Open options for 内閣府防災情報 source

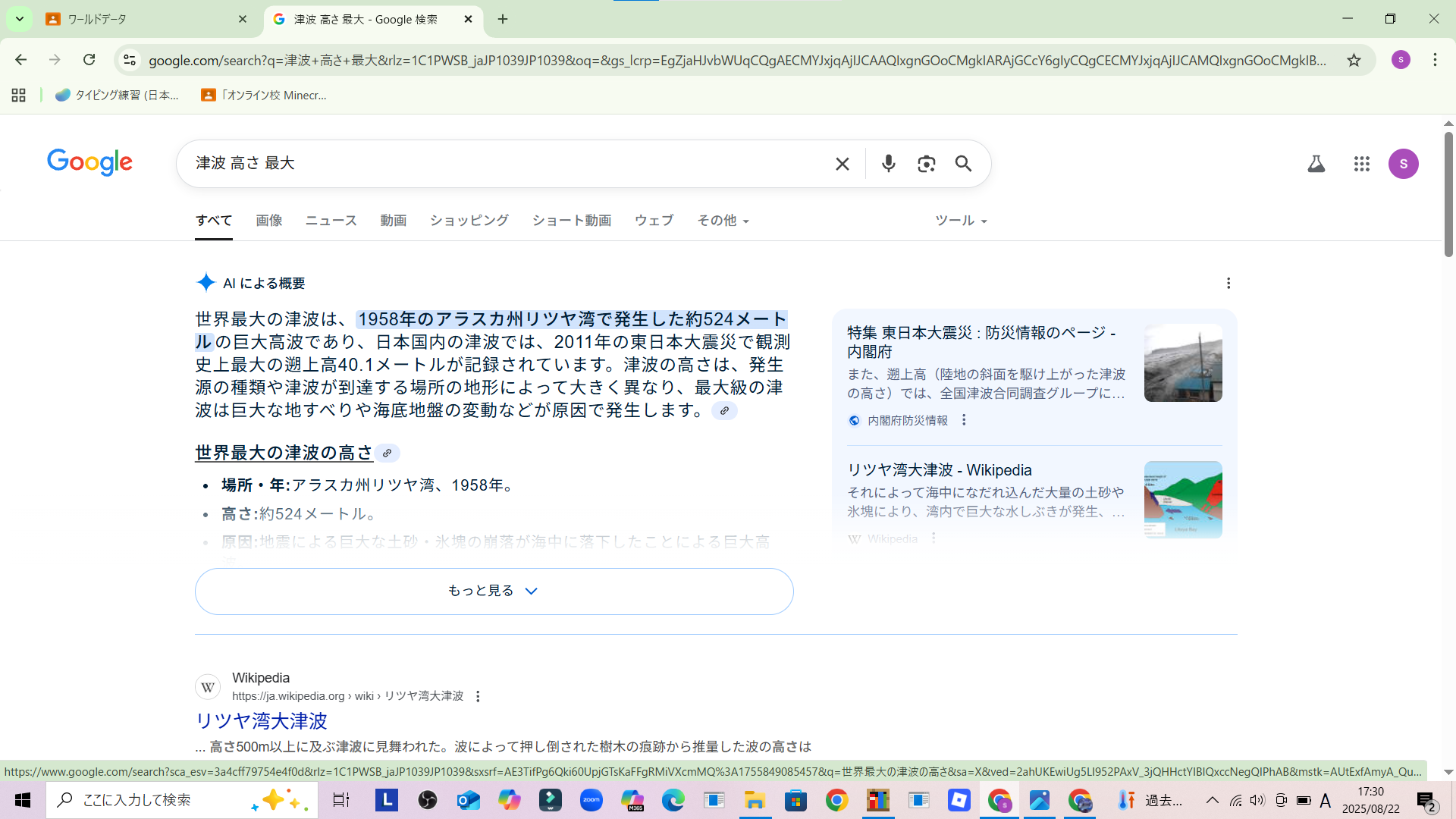point(964,420)
